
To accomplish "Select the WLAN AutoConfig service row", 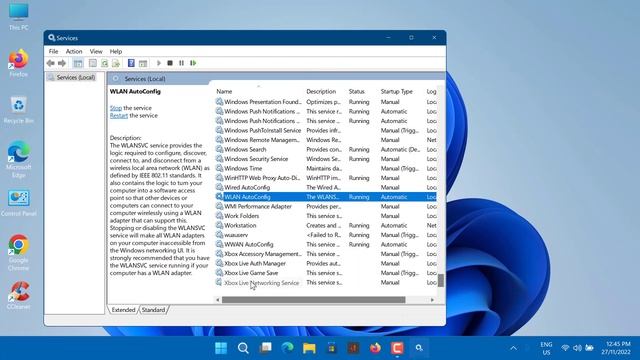I will tap(325, 197).
